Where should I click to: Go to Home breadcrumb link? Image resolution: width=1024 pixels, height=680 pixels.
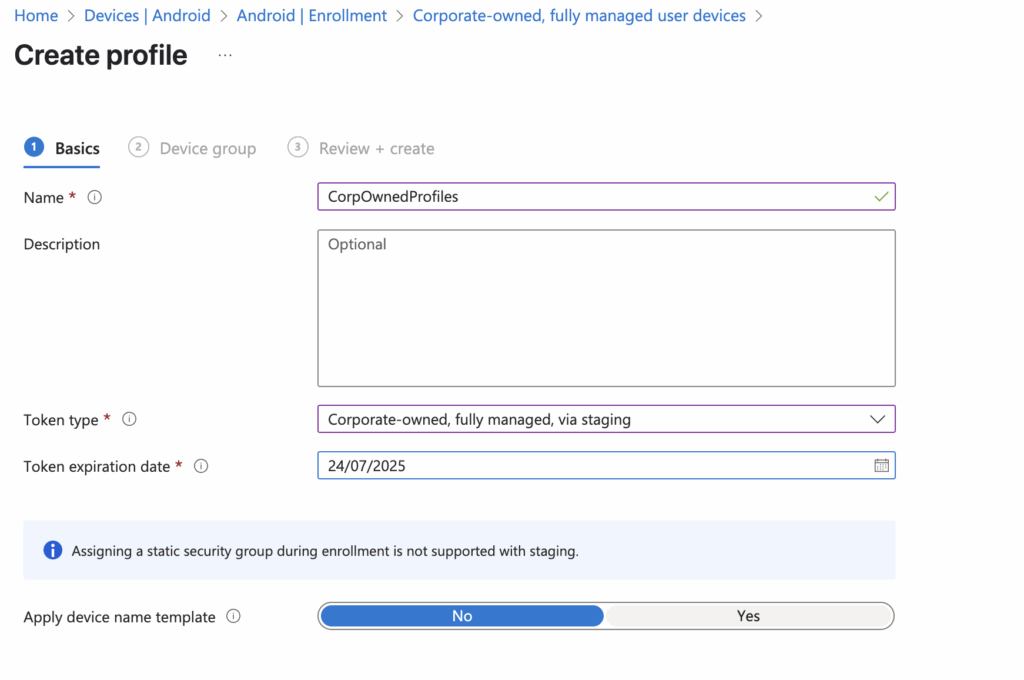pos(36,16)
